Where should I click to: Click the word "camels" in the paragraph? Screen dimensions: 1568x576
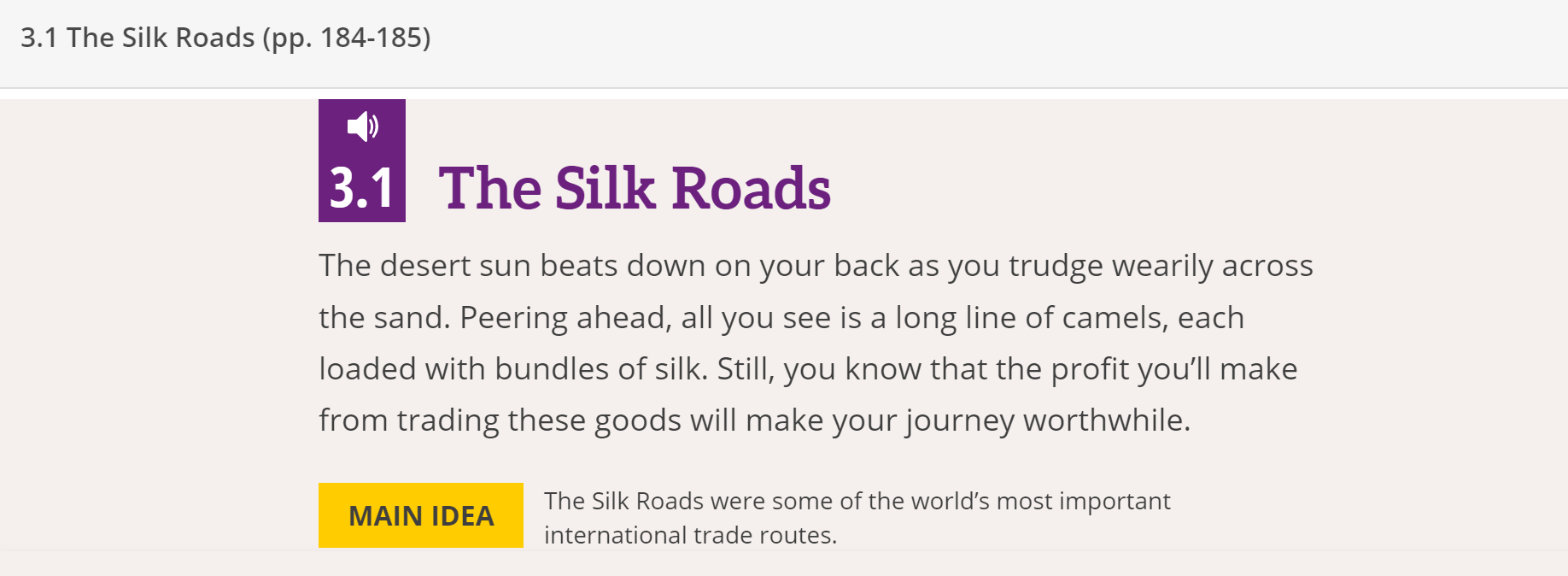1114,318
